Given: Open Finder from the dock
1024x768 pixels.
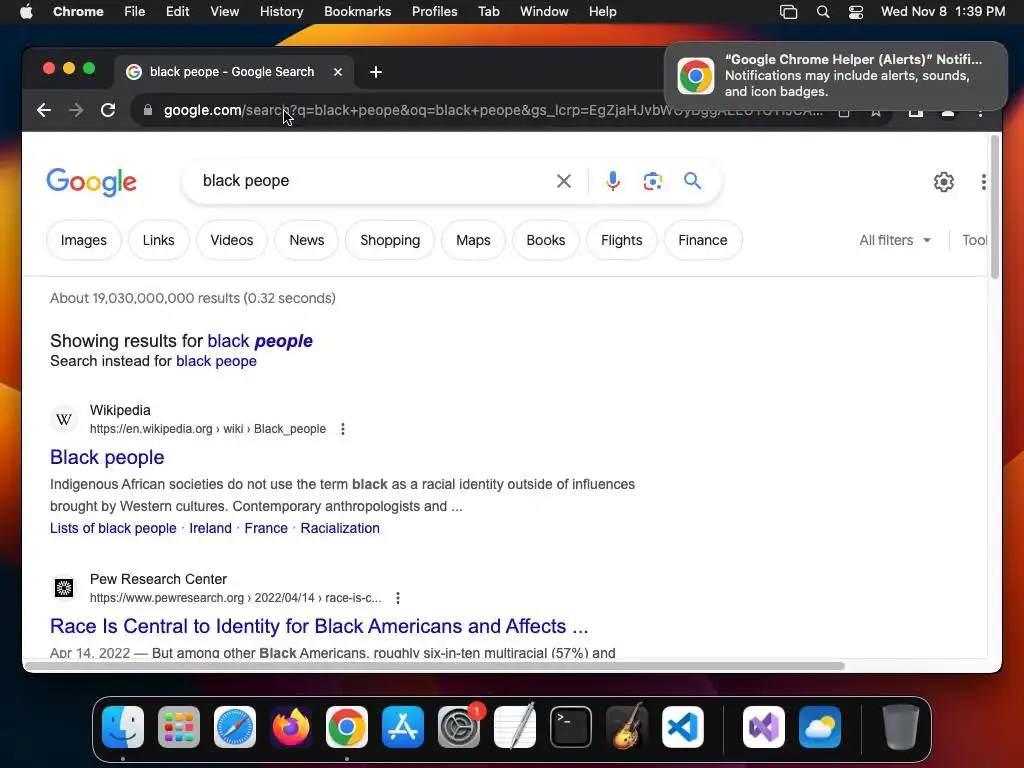Looking at the screenshot, I should (x=123, y=727).
